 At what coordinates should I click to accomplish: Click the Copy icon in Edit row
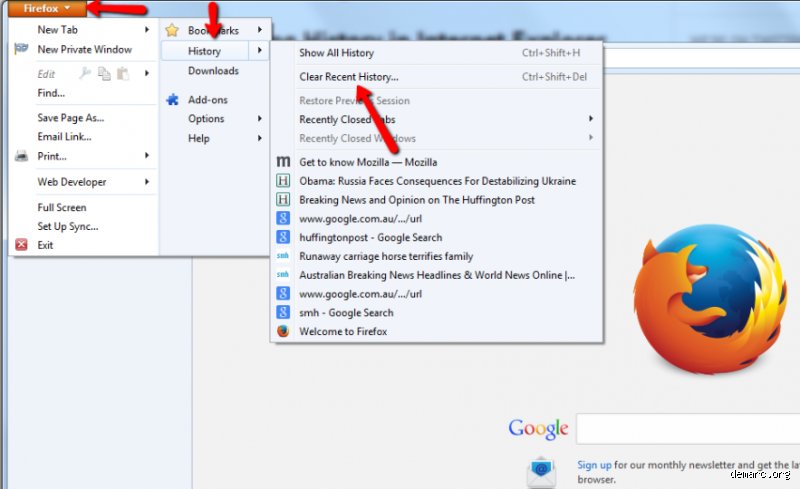tap(104, 74)
